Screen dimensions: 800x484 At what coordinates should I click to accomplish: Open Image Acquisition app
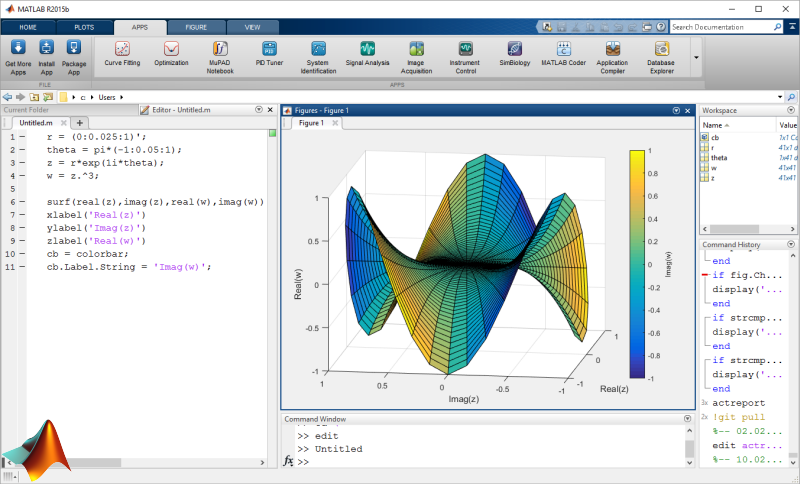416,57
